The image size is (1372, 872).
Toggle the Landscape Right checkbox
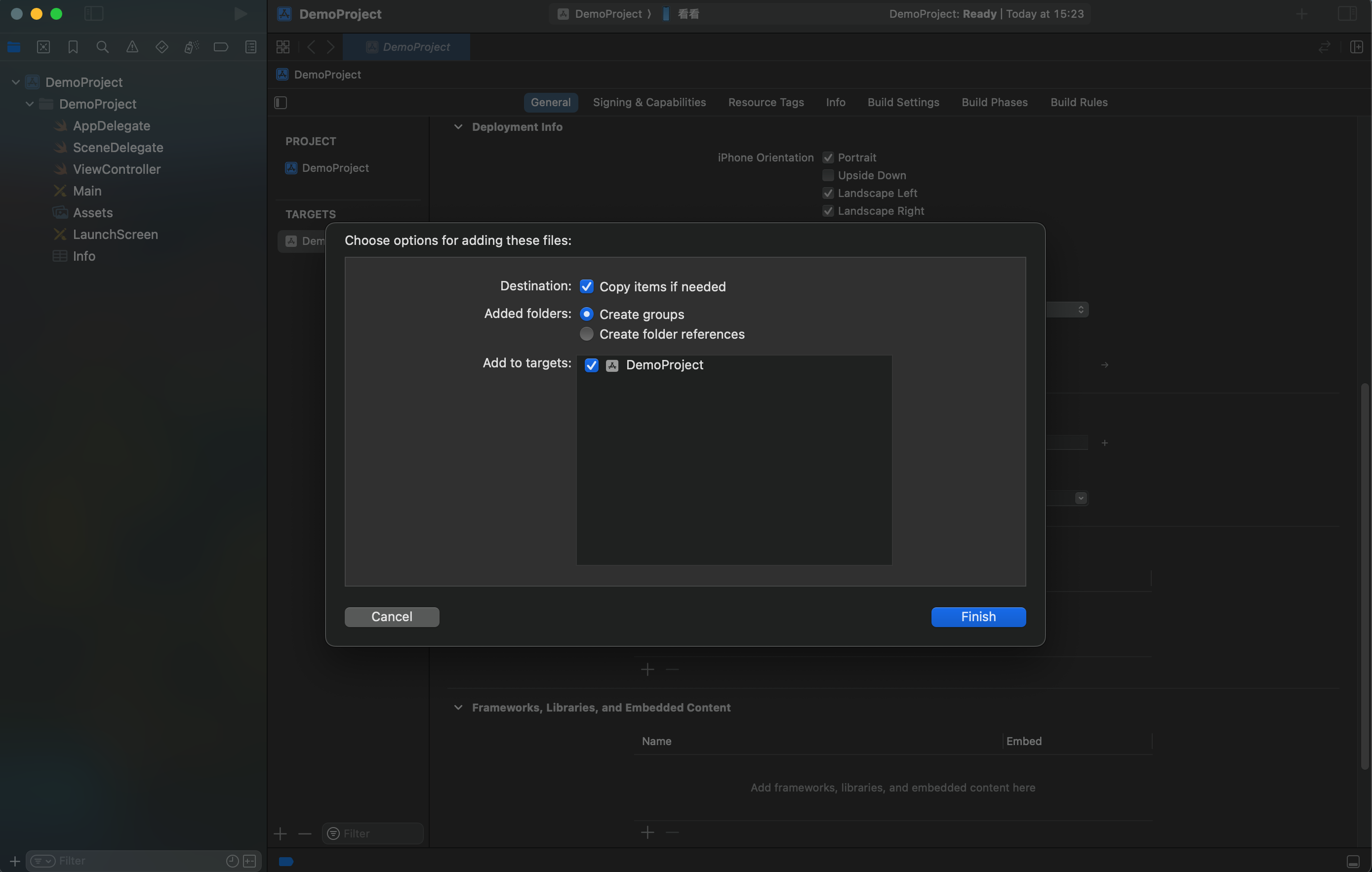828,211
